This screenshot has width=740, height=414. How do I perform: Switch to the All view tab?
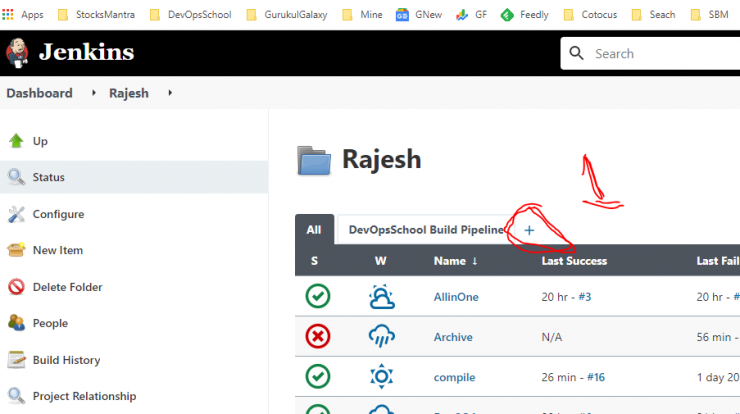[x=314, y=230]
